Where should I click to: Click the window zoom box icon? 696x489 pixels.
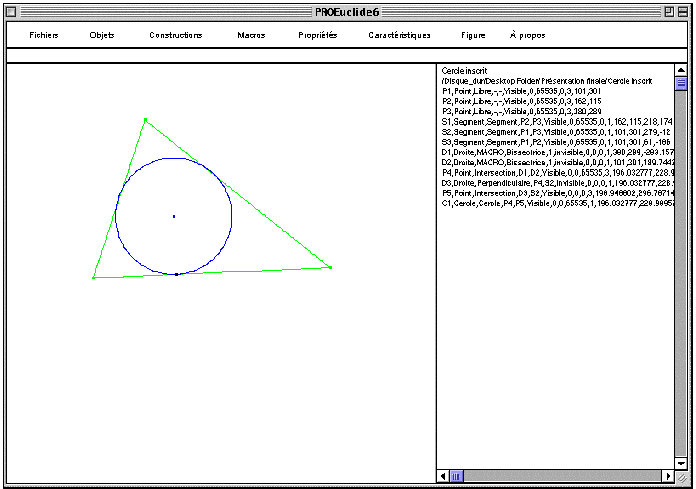pyautogui.click(x=668, y=10)
